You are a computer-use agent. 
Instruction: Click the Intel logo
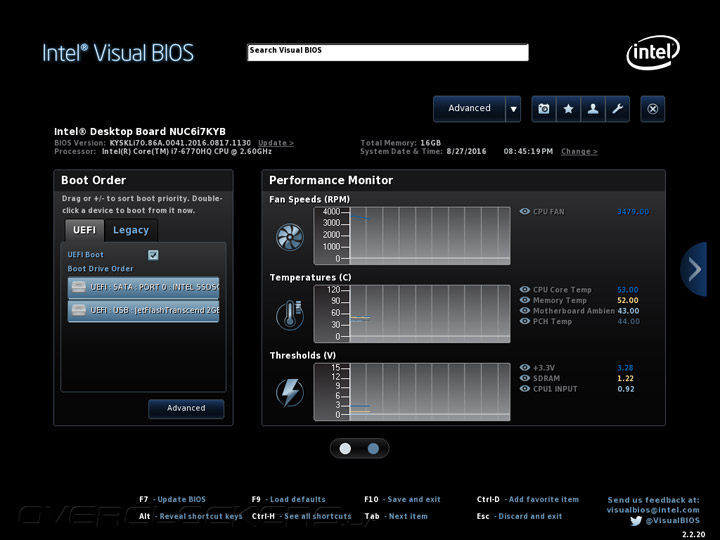click(652, 53)
